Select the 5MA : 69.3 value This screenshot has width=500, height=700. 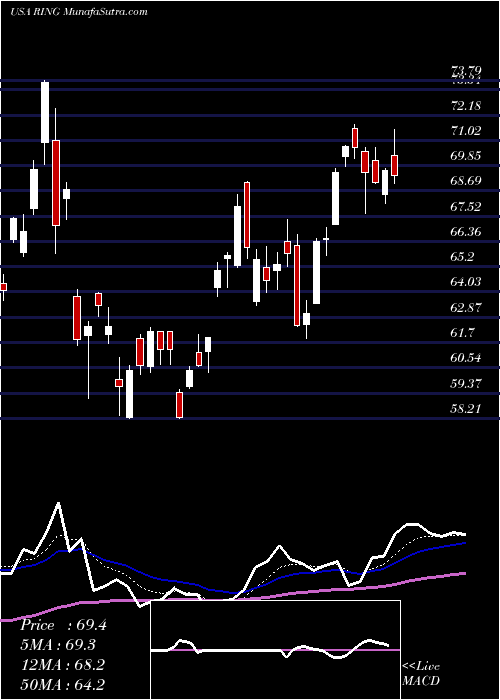[x=57, y=645]
